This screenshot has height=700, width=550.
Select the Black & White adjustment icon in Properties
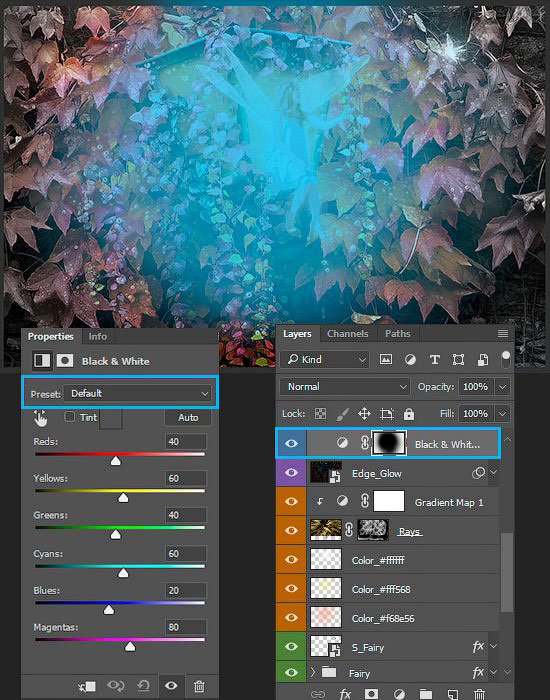tap(42, 361)
